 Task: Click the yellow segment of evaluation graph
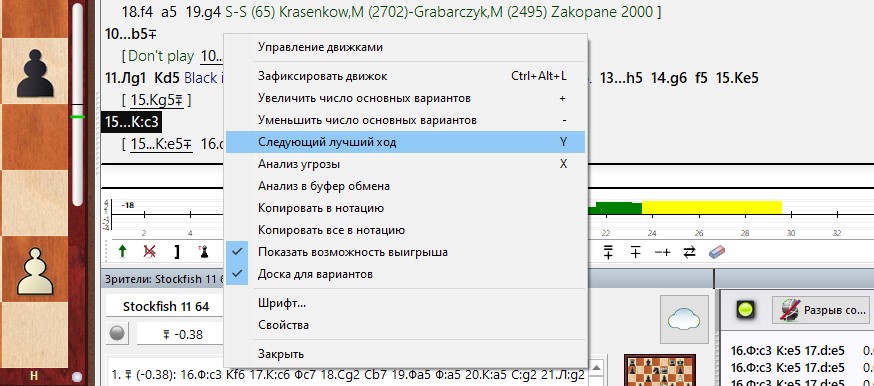click(x=712, y=207)
